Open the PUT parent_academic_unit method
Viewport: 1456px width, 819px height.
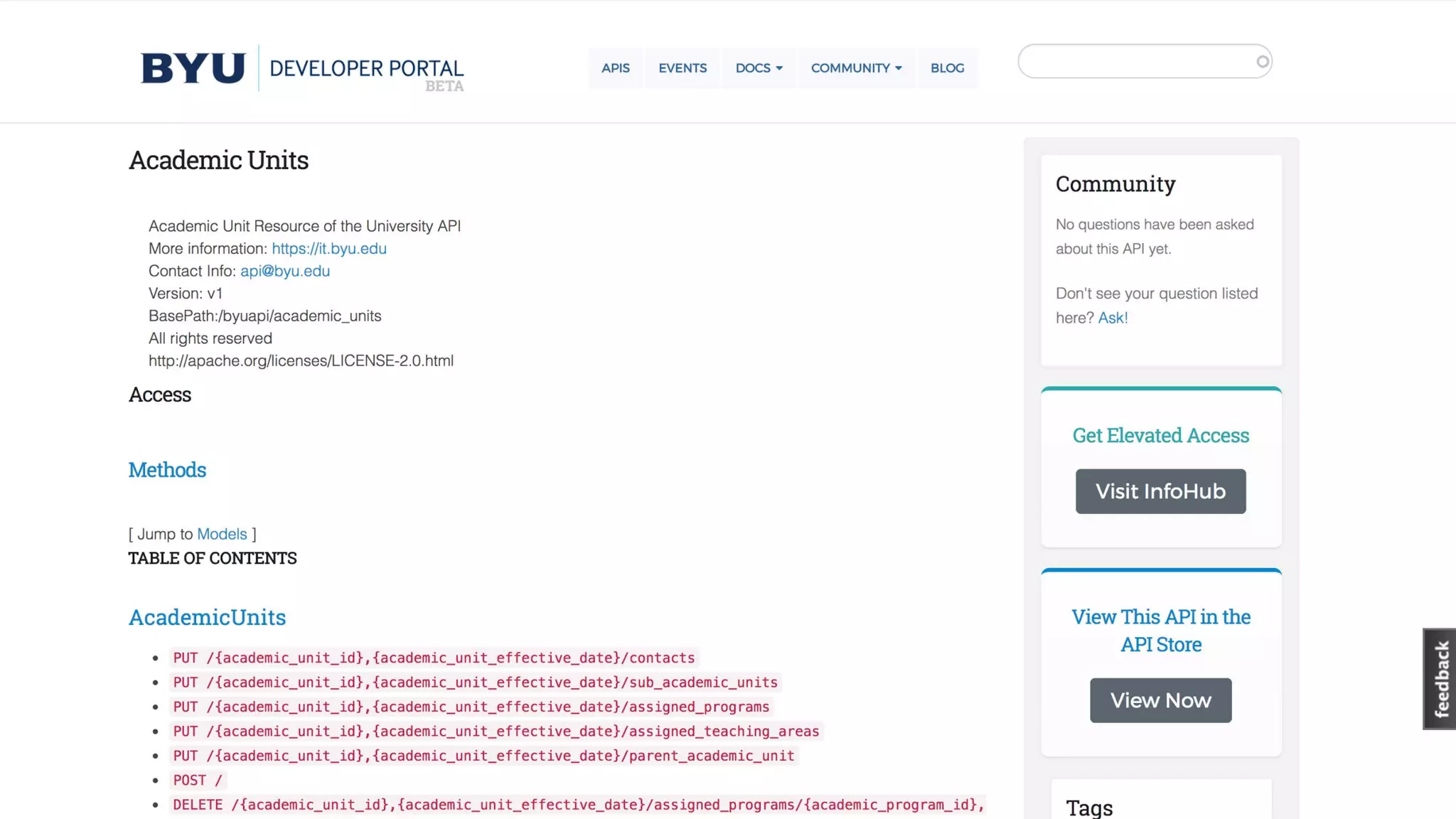point(483,756)
